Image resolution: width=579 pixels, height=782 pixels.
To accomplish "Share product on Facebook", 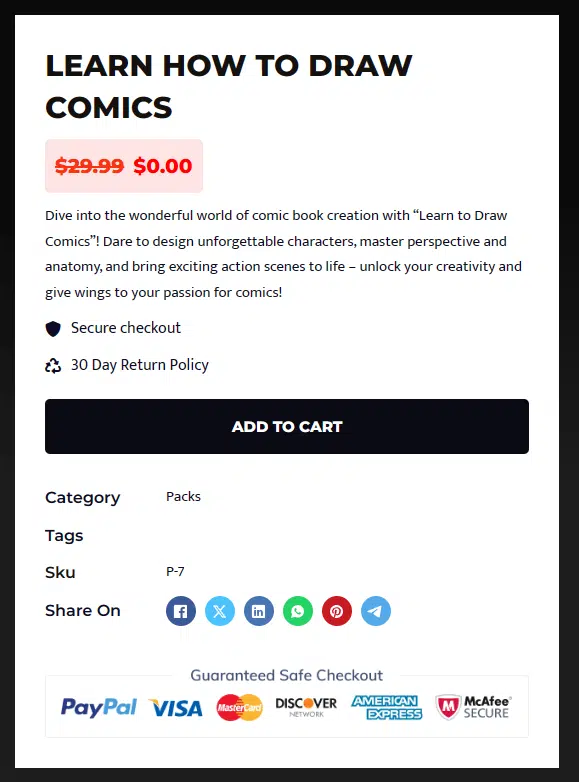I will click(181, 611).
